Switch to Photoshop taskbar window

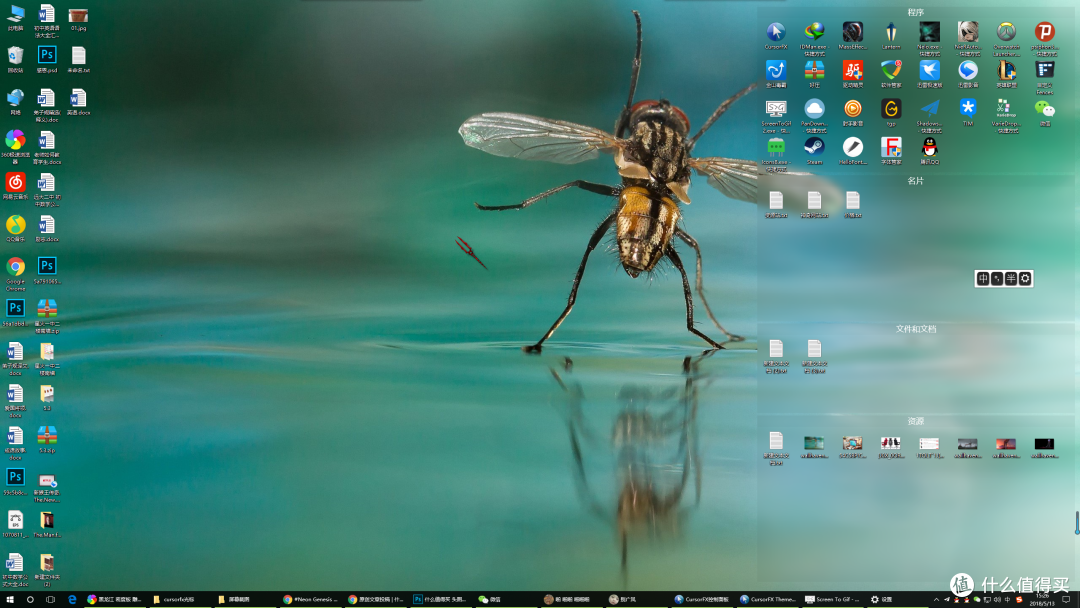coord(441,600)
